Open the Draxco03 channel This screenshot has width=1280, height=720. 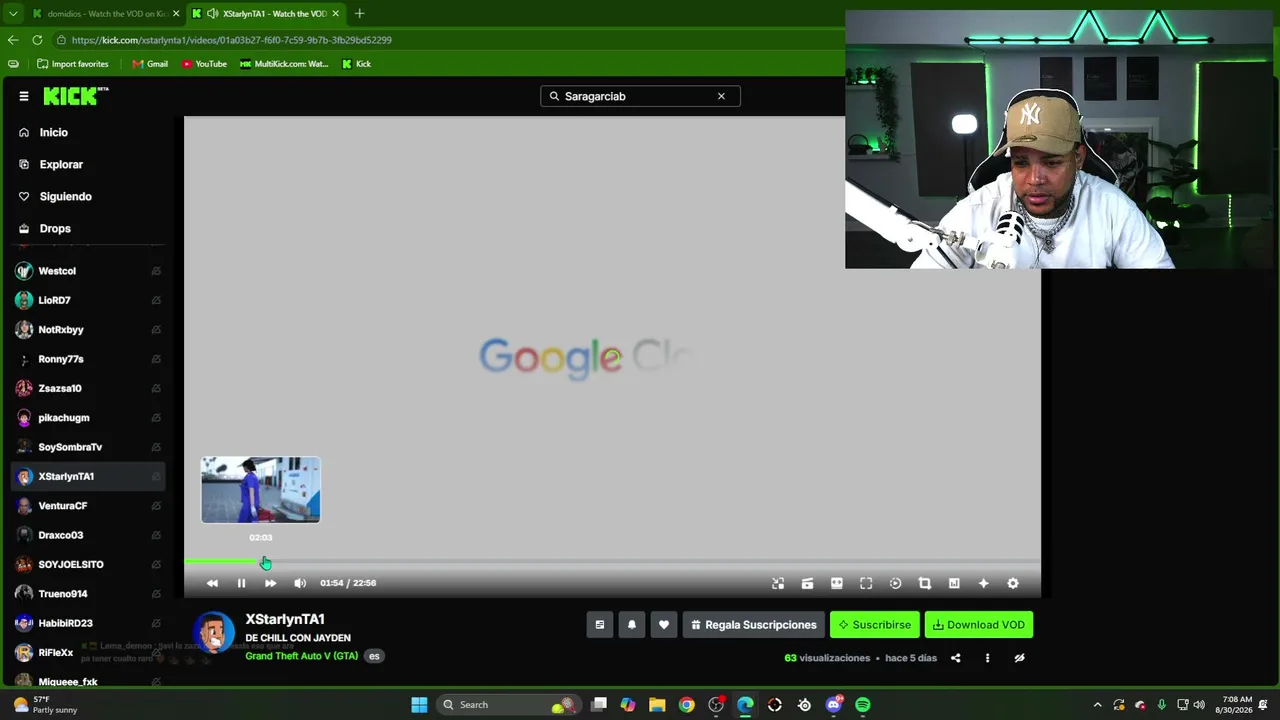(88, 535)
